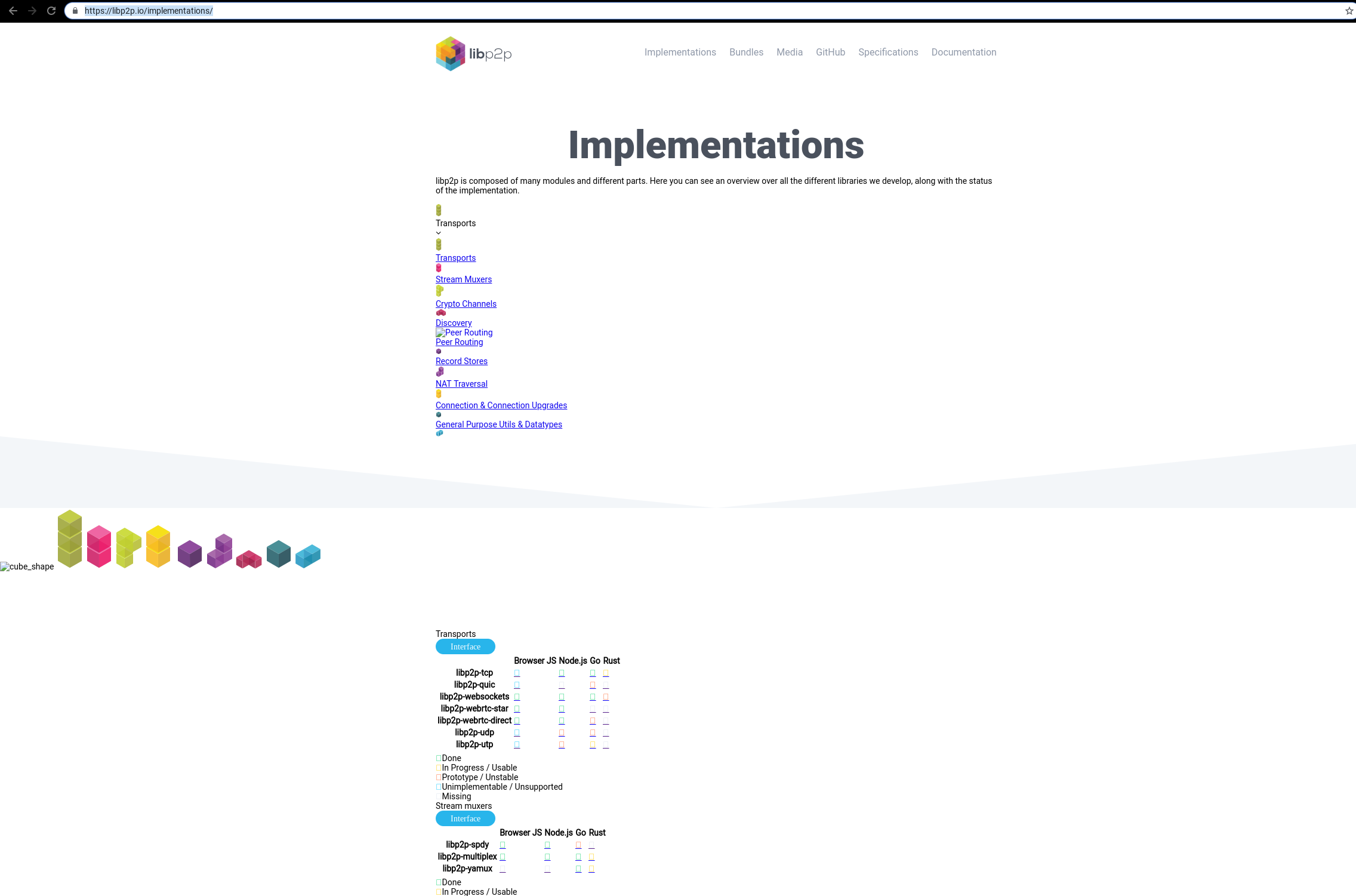
Task: Click the Unimplementable / Unsupported legend text
Action: click(x=502, y=787)
